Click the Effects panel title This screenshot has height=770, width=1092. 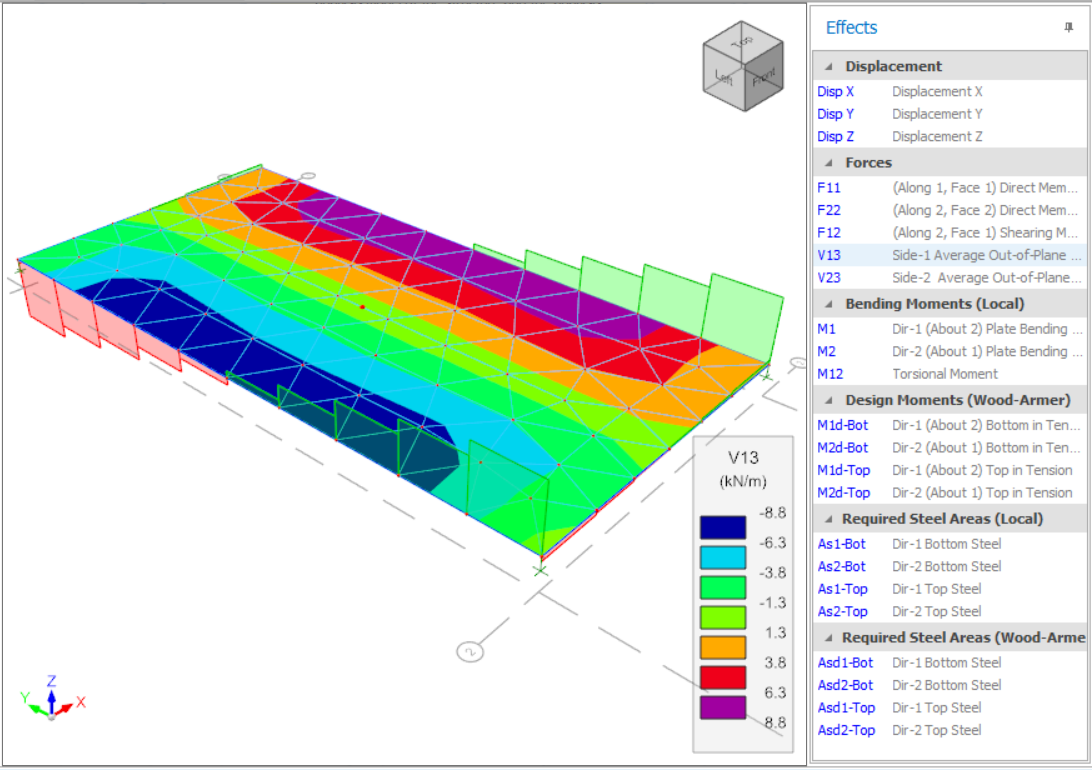[852, 28]
